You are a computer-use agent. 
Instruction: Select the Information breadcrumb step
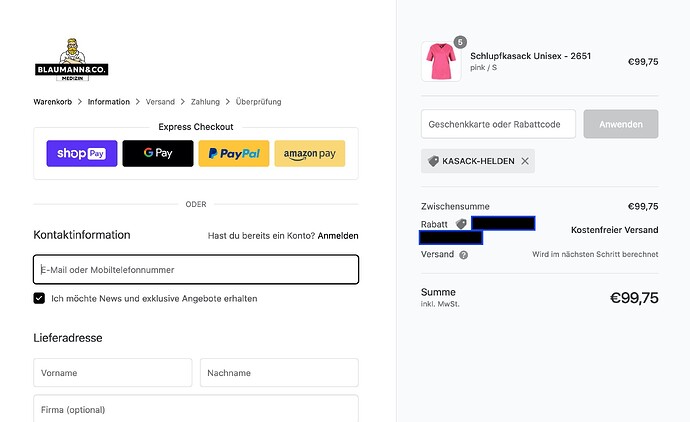click(109, 102)
